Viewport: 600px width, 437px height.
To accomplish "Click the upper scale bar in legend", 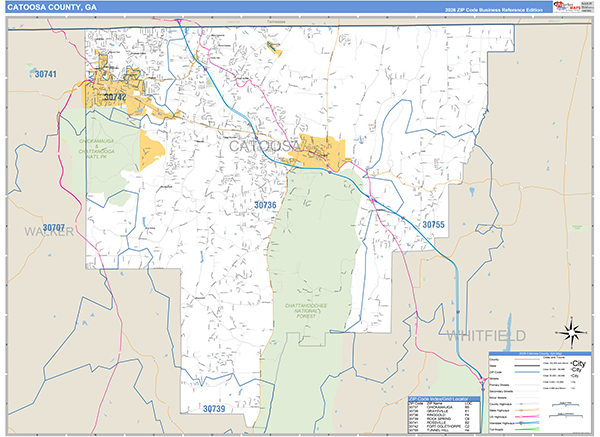I will (566, 404).
